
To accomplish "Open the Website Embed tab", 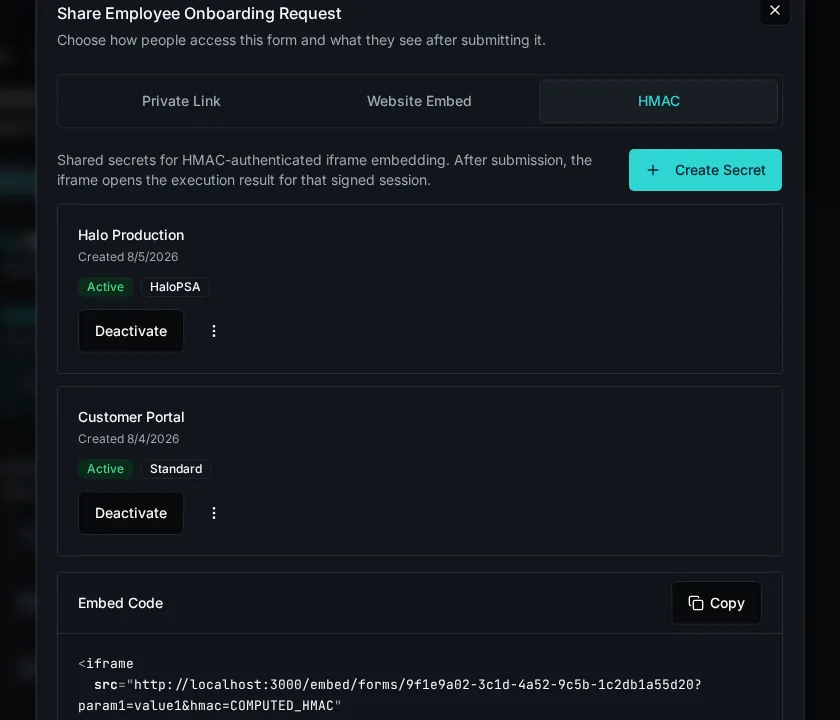I will [419, 101].
